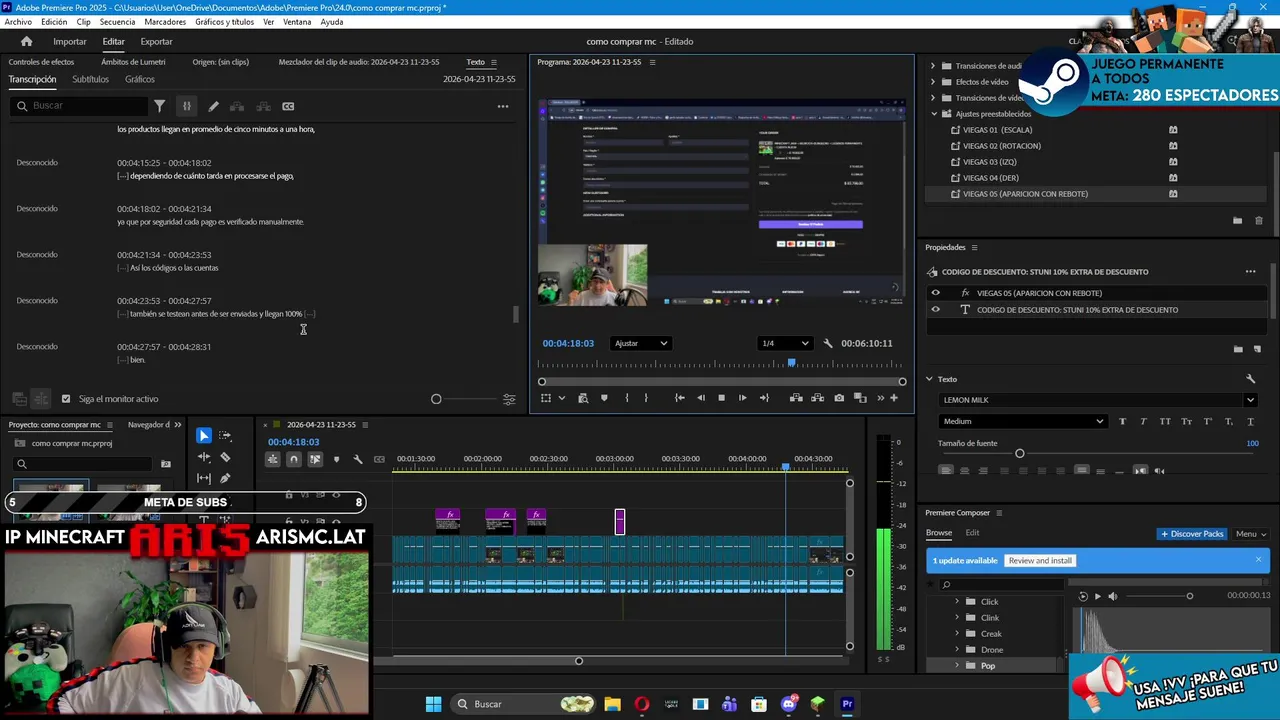This screenshot has height=720, width=1280.
Task: Toggle linked selection in timeline
Action: click(x=315, y=459)
